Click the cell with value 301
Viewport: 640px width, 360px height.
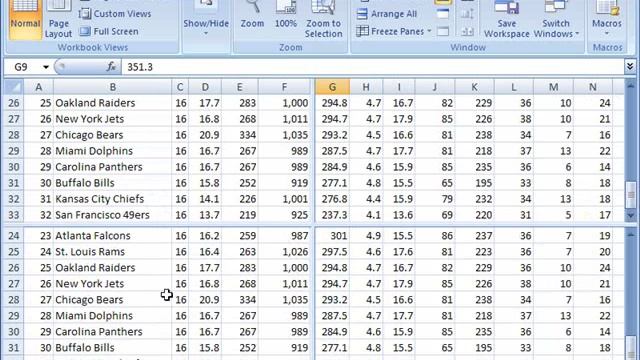pyautogui.click(x=332, y=236)
